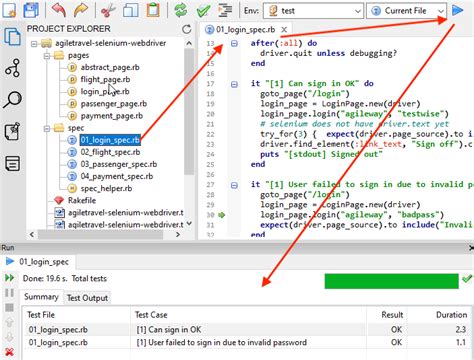
Task: Click the green test progress bar
Action: click(x=391, y=281)
